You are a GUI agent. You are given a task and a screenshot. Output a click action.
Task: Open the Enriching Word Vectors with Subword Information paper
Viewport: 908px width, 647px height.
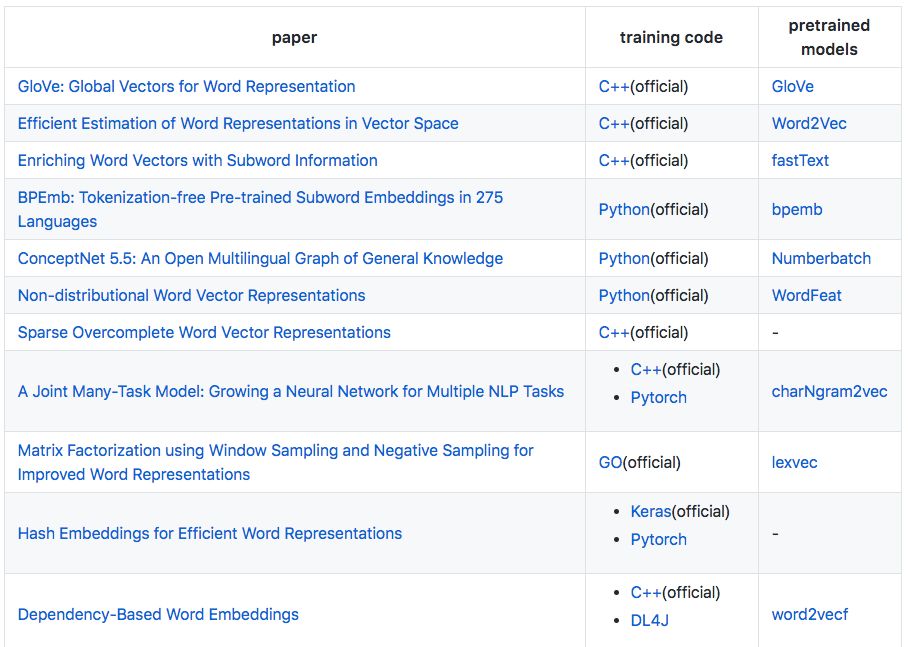point(197,160)
